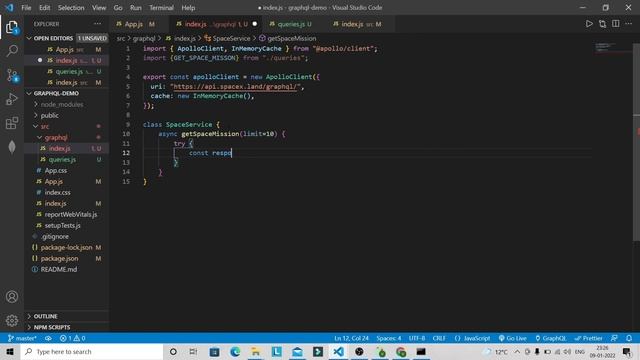Open Explorer views ellipsis menu
The image size is (640, 360).
click(98, 24)
